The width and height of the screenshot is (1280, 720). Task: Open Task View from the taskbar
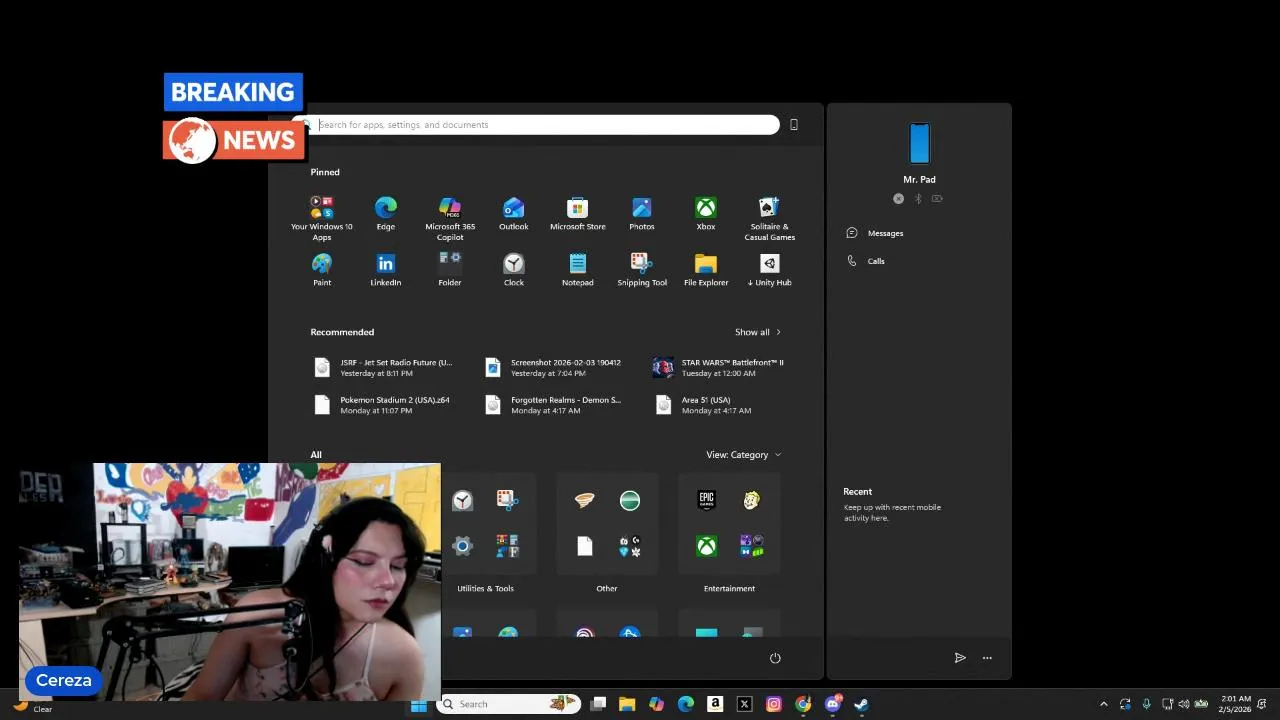click(x=598, y=704)
